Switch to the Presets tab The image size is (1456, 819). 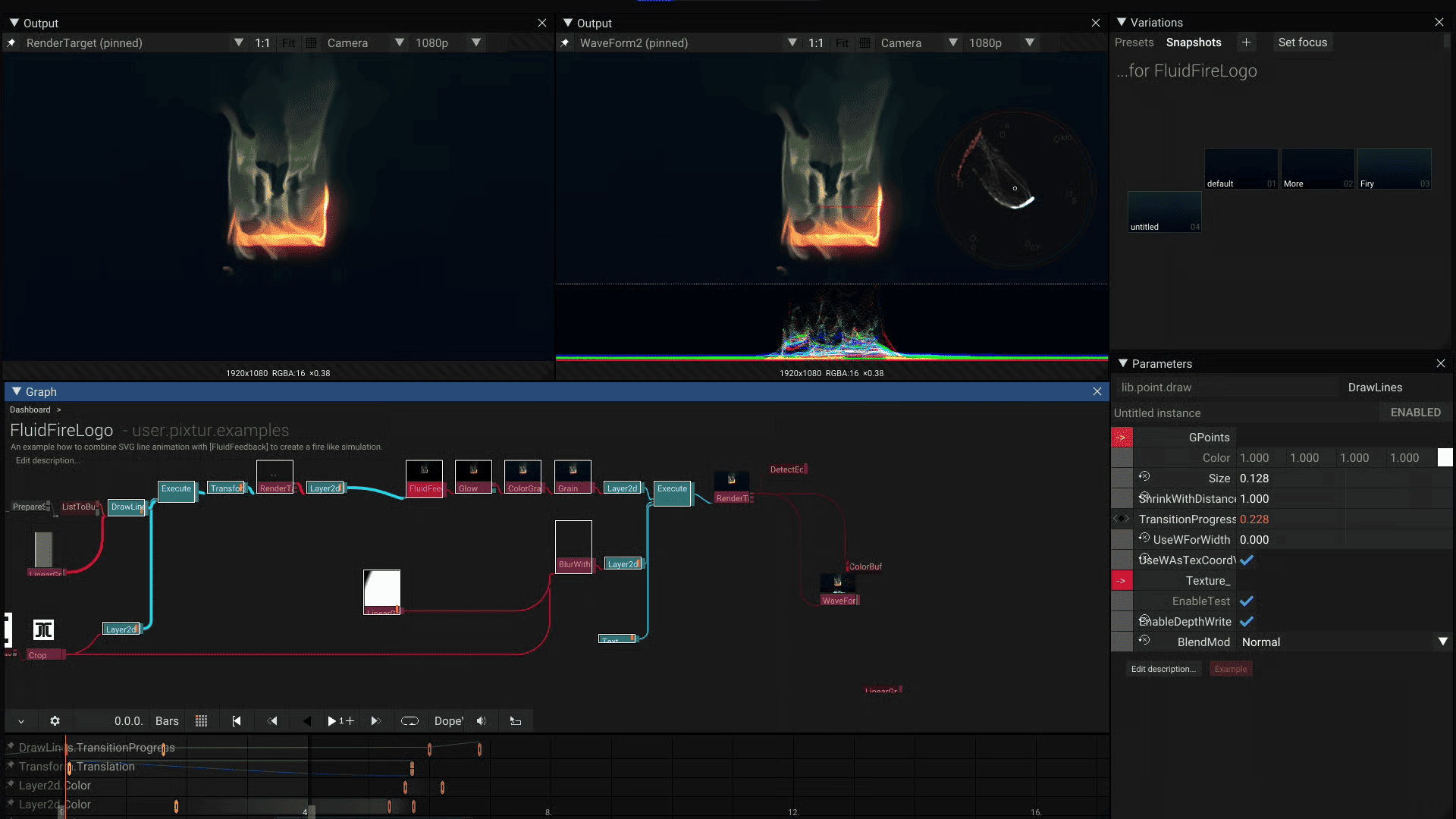(x=1134, y=42)
